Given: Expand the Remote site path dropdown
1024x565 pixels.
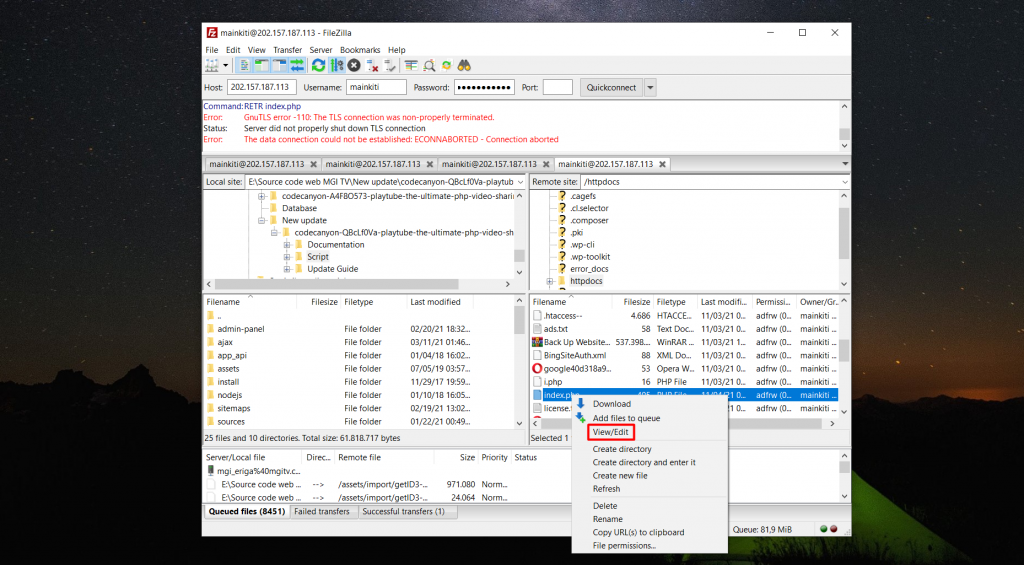Looking at the screenshot, I should pos(845,182).
